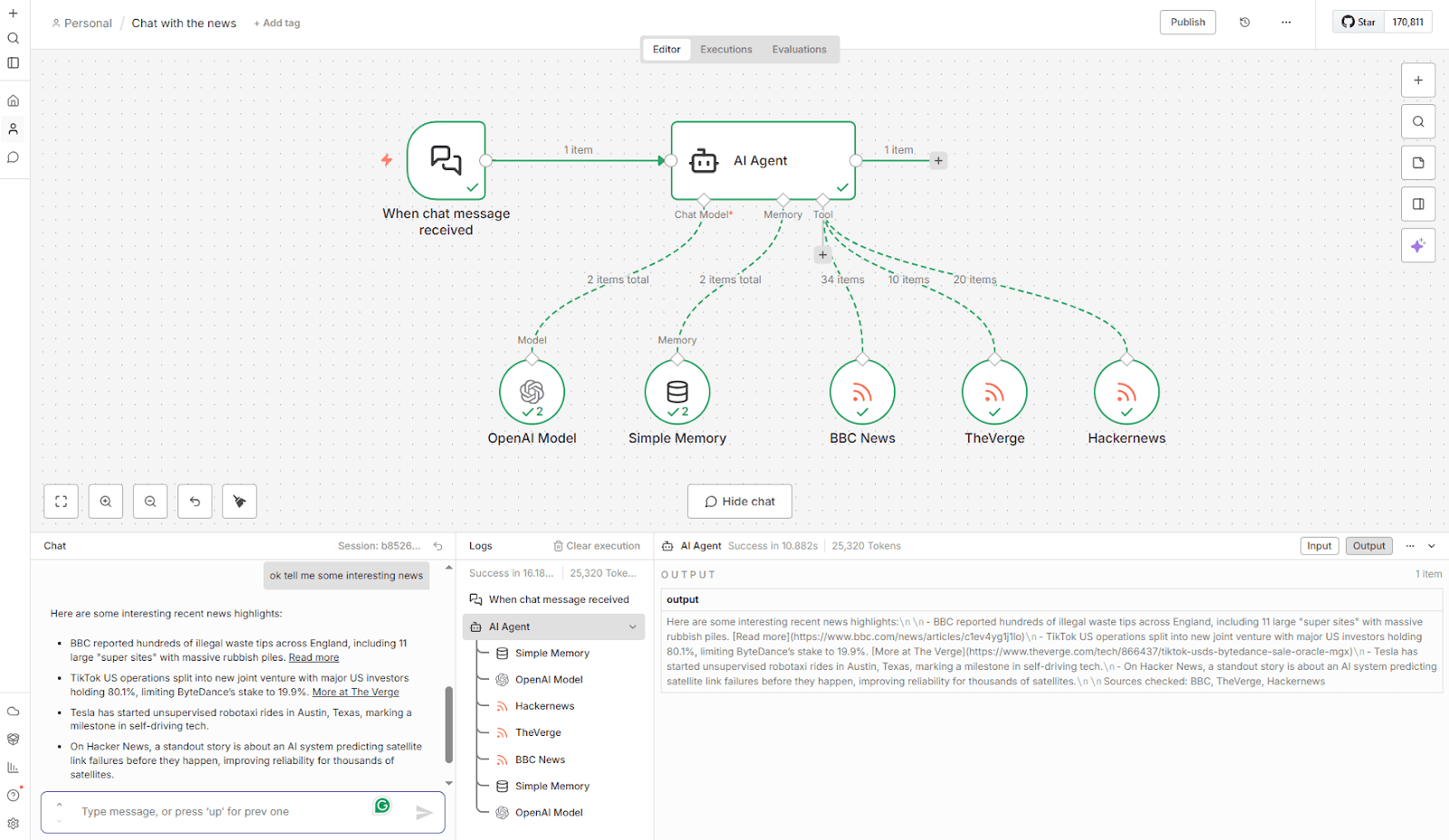Open settings gear in left sidebar
Screen dimensions: 1449x840
coord(14,824)
